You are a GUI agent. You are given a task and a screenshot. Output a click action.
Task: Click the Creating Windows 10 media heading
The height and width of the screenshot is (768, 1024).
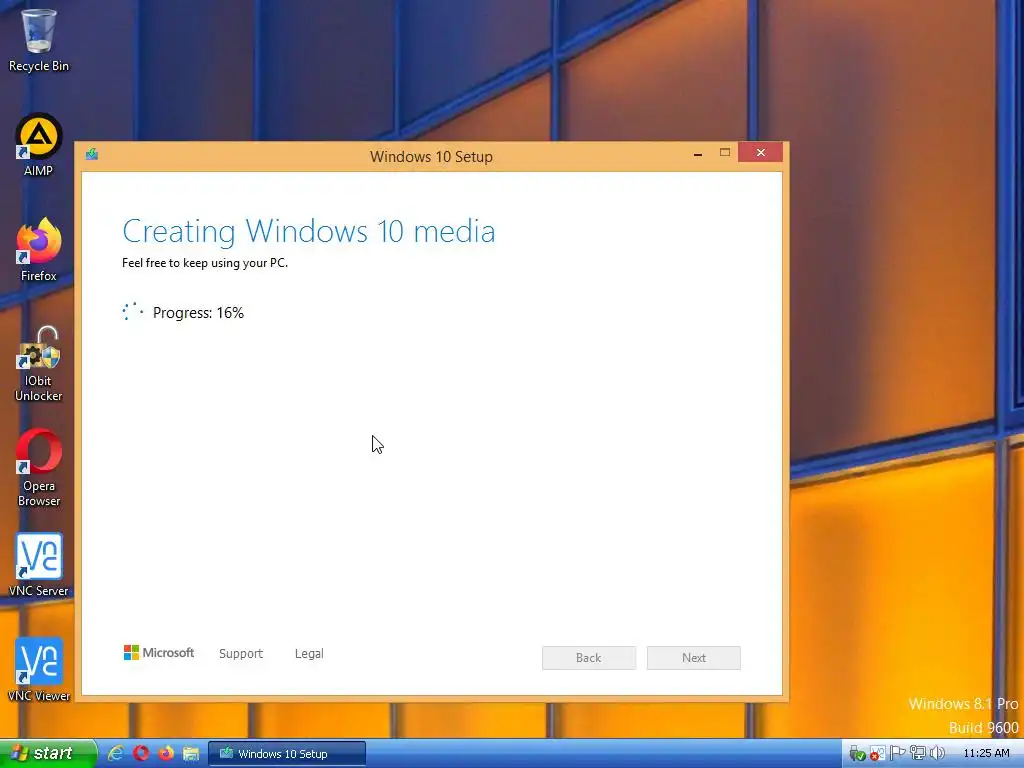(309, 231)
